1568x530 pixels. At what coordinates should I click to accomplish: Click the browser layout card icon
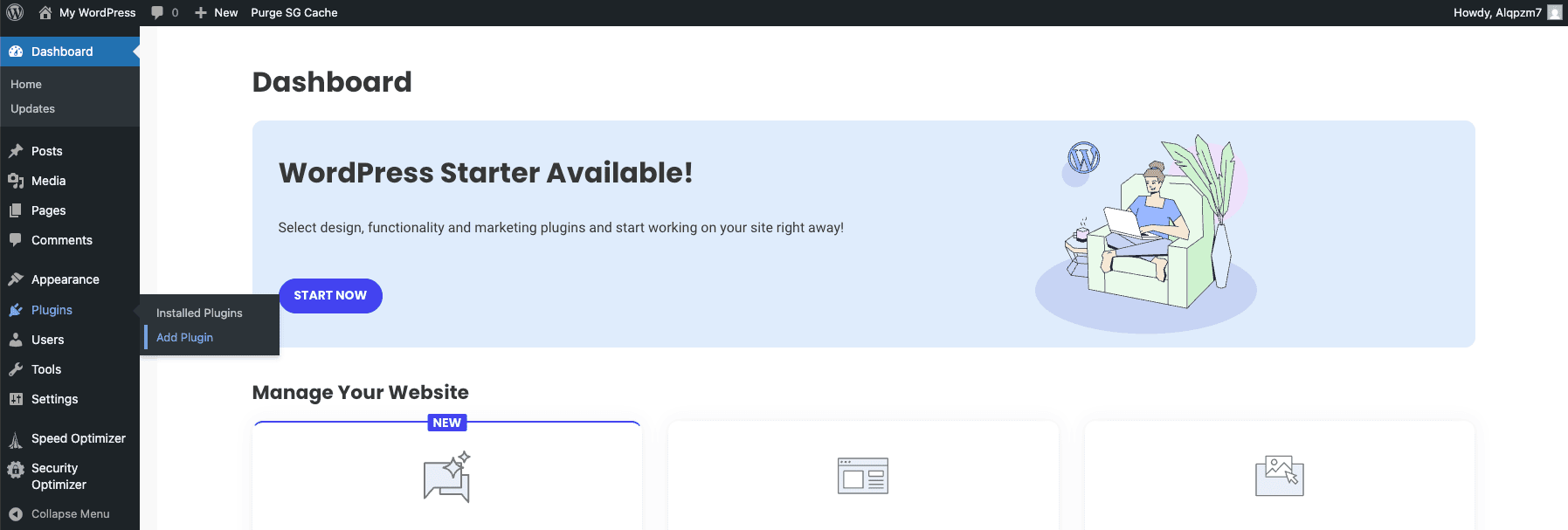(863, 476)
